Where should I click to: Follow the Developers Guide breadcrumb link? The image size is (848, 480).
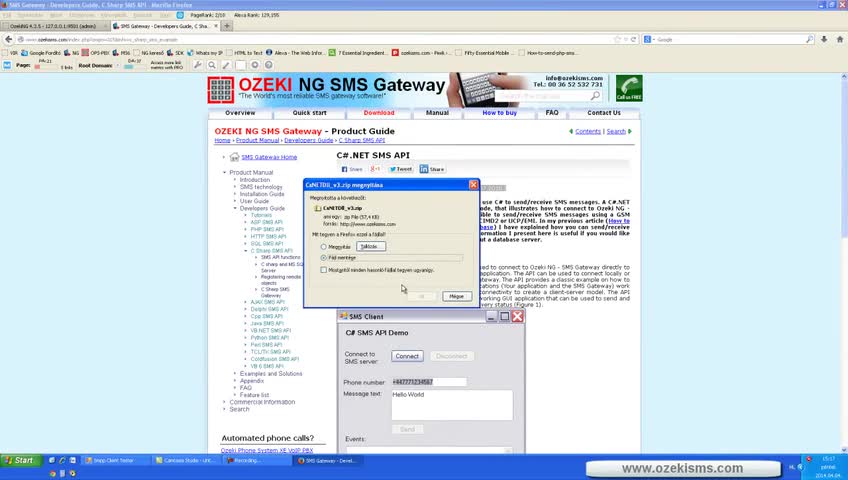coord(309,140)
